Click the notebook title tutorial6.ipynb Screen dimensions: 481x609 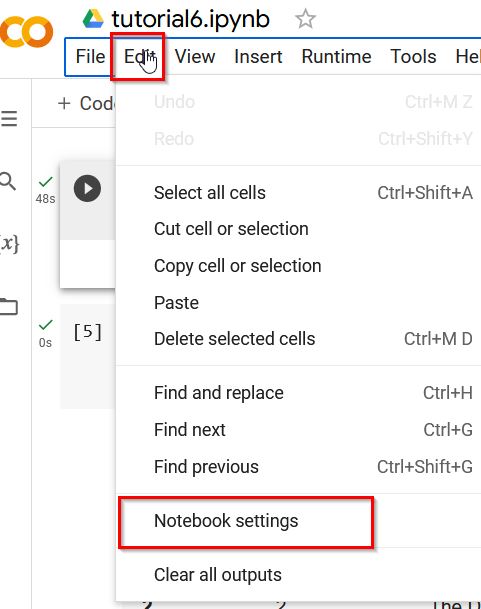[191, 19]
